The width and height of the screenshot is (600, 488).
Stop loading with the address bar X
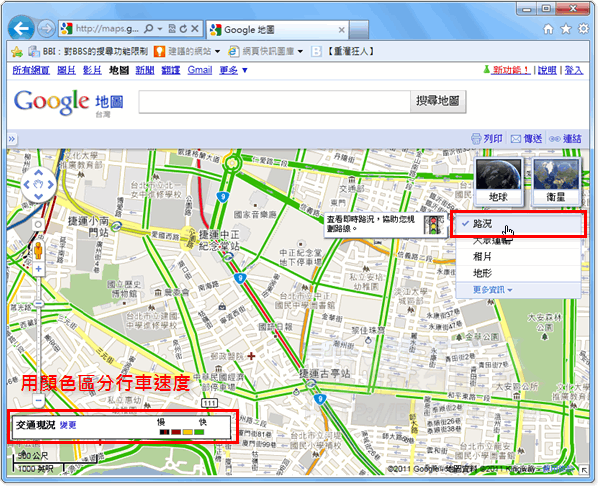pos(194,29)
